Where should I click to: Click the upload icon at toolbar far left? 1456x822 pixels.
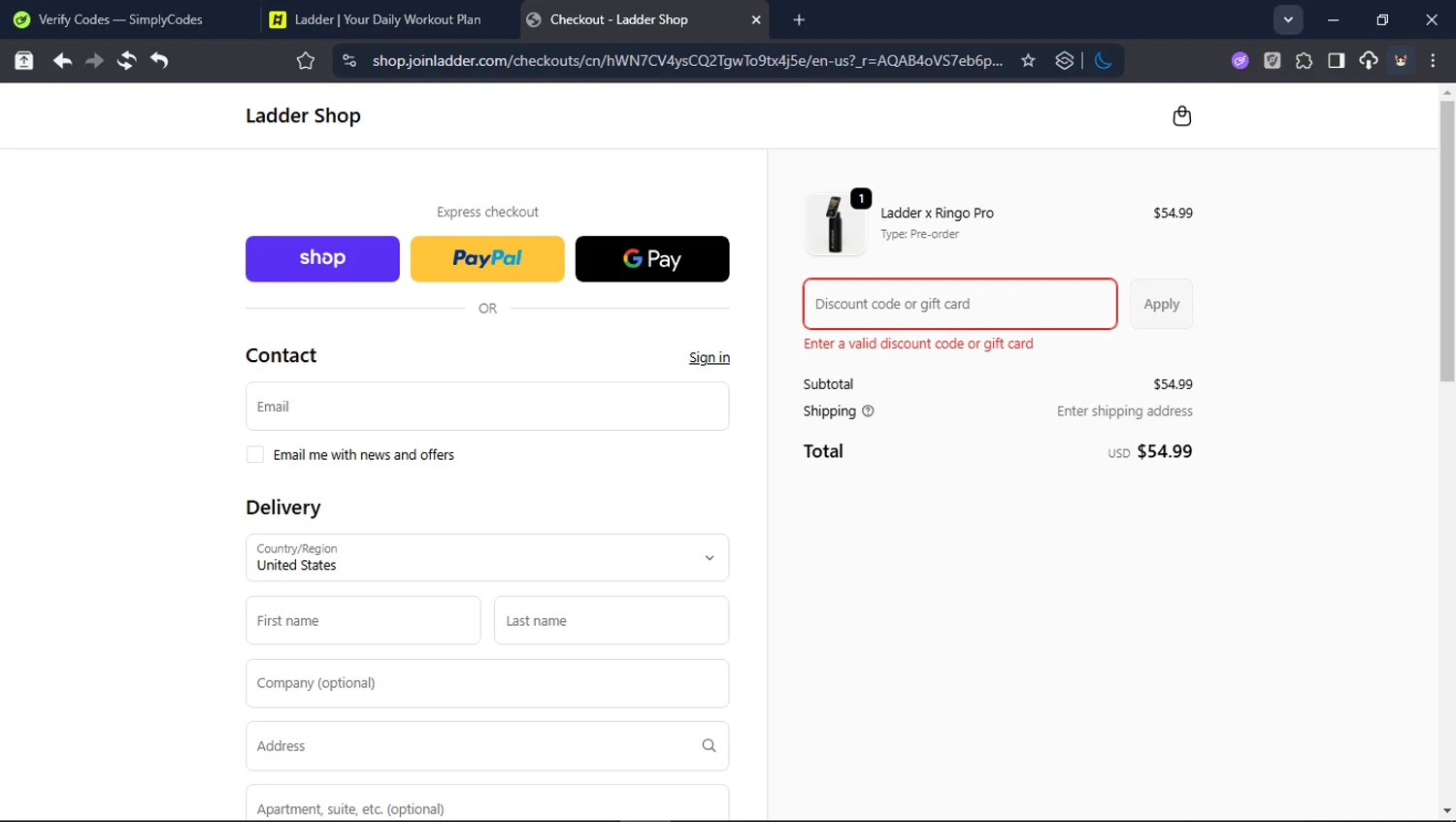coord(24,61)
